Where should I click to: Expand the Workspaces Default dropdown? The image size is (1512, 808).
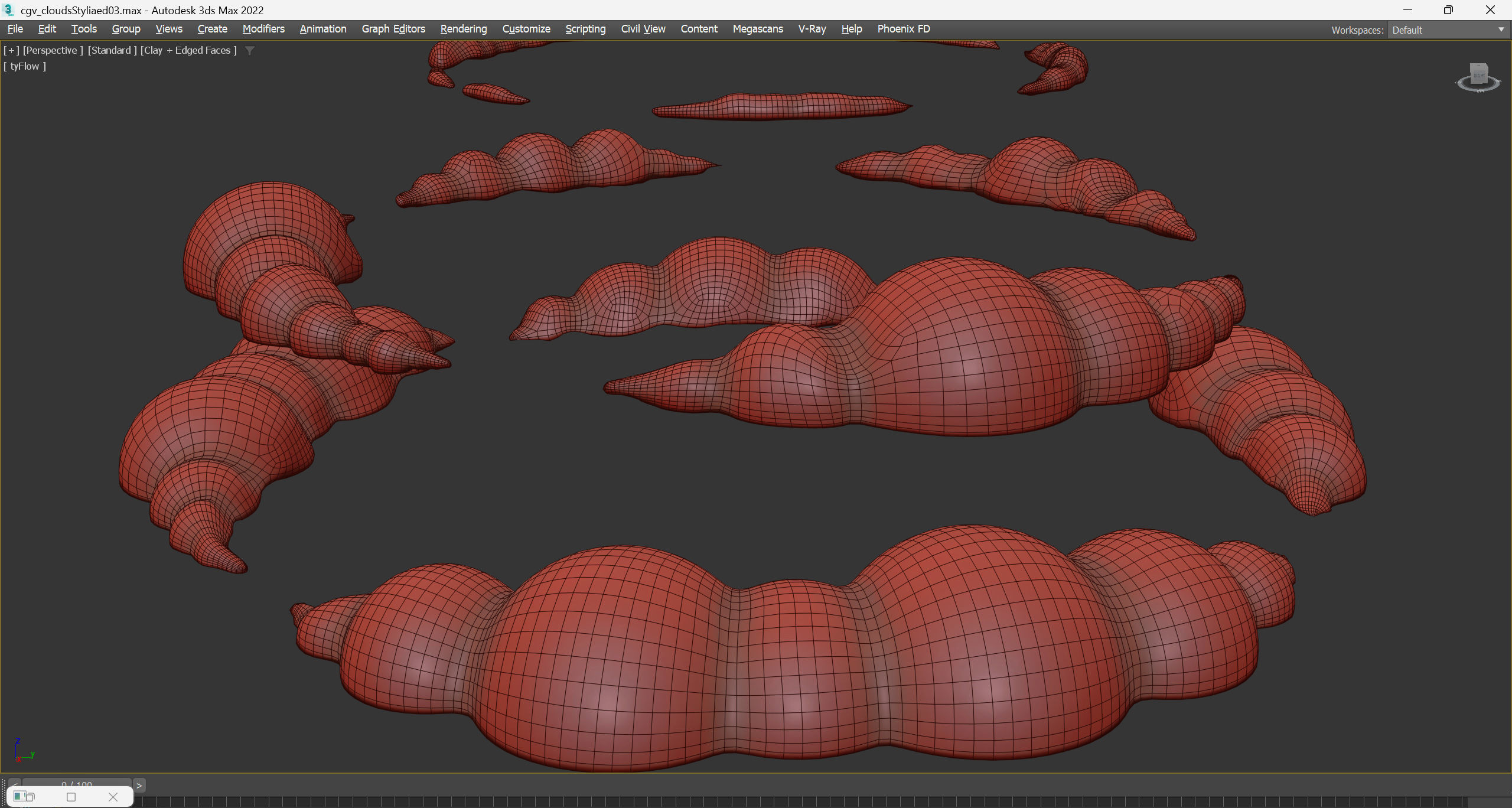click(x=1448, y=30)
